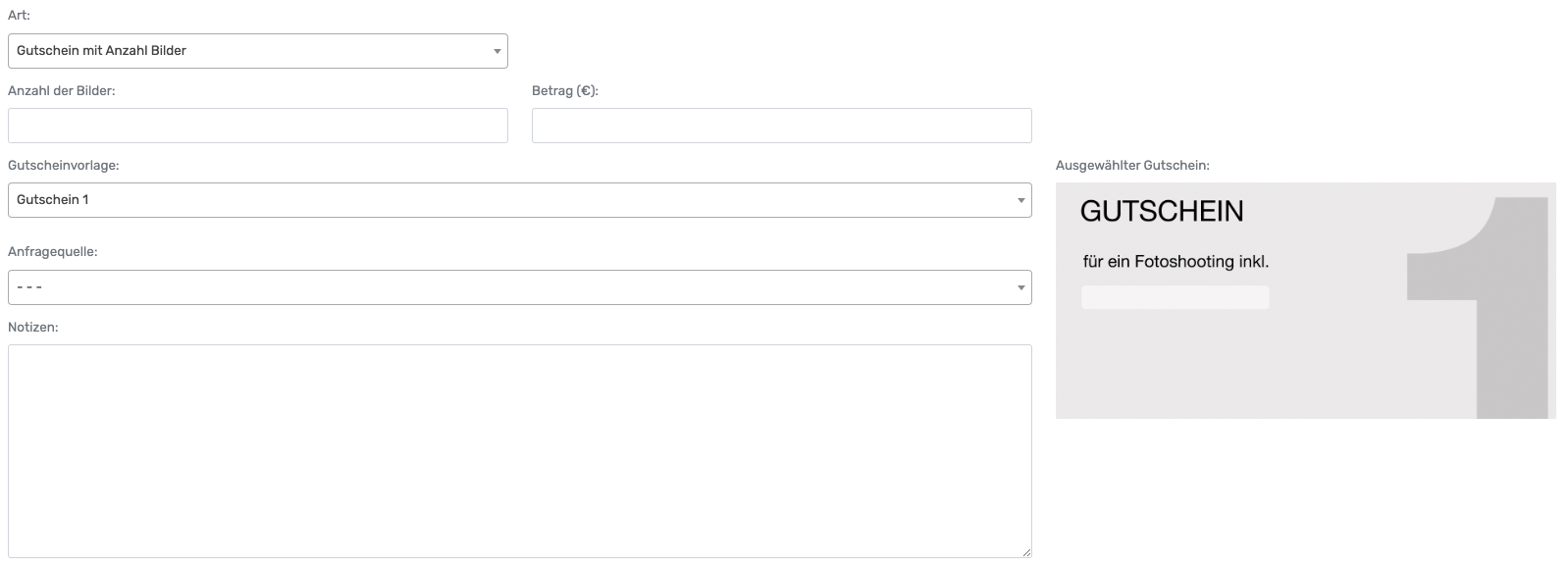1568x567 pixels.
Task: Click inside the Notizen text area
Action: (x=519, y=451)
